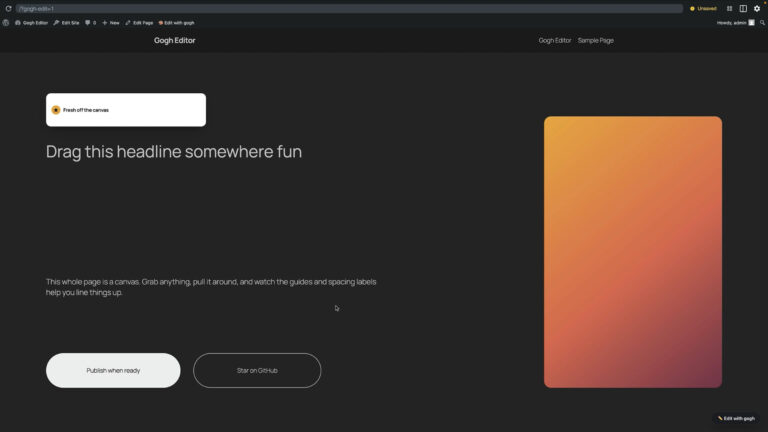The image size is (768, 432).
Task: Click Edit Site in the admin bar
Action: coord(66,23)
